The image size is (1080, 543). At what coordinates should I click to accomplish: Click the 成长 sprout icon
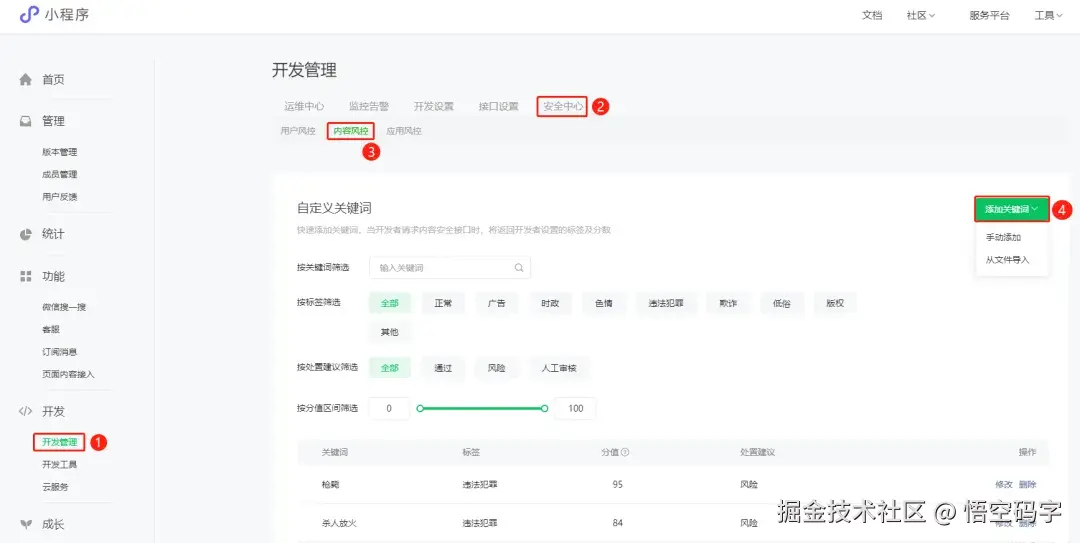25,524
